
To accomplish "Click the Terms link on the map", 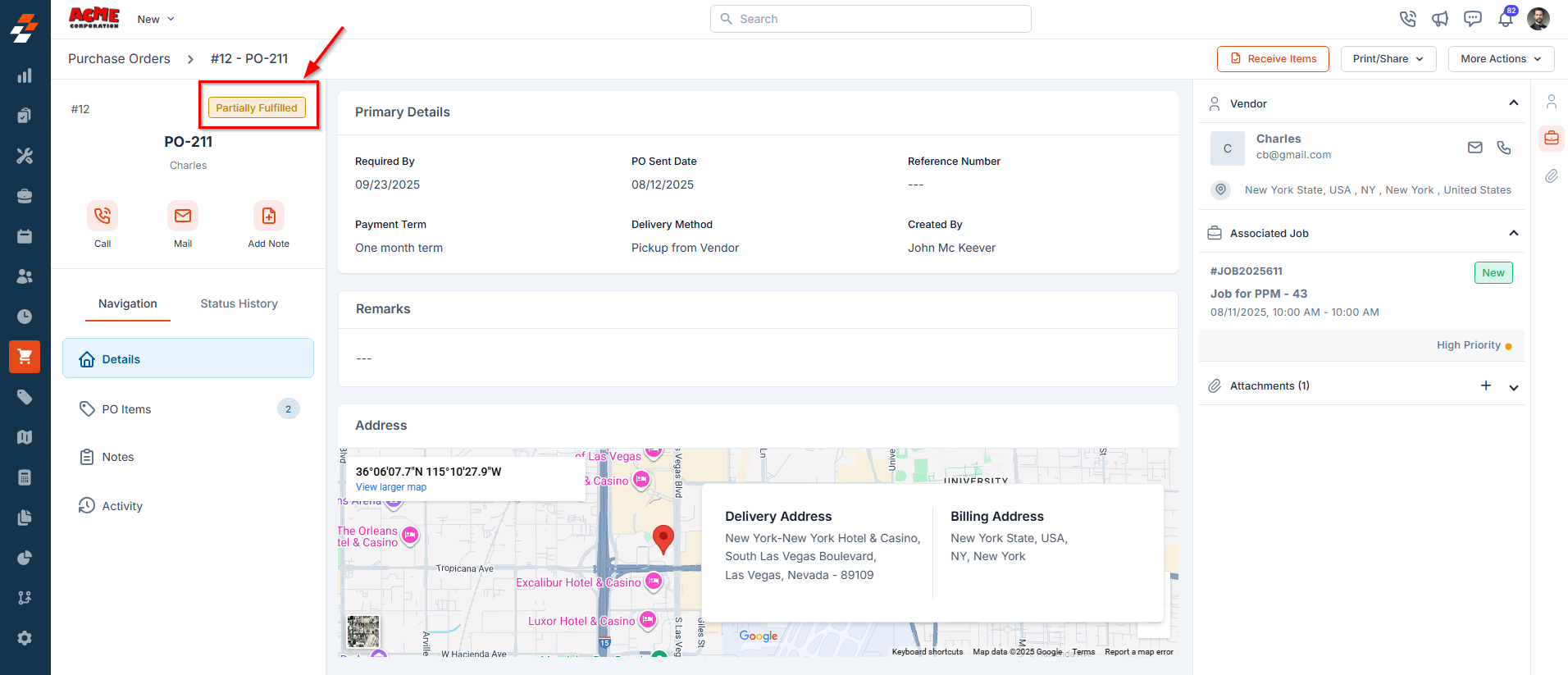I will tap(1083, 652).
